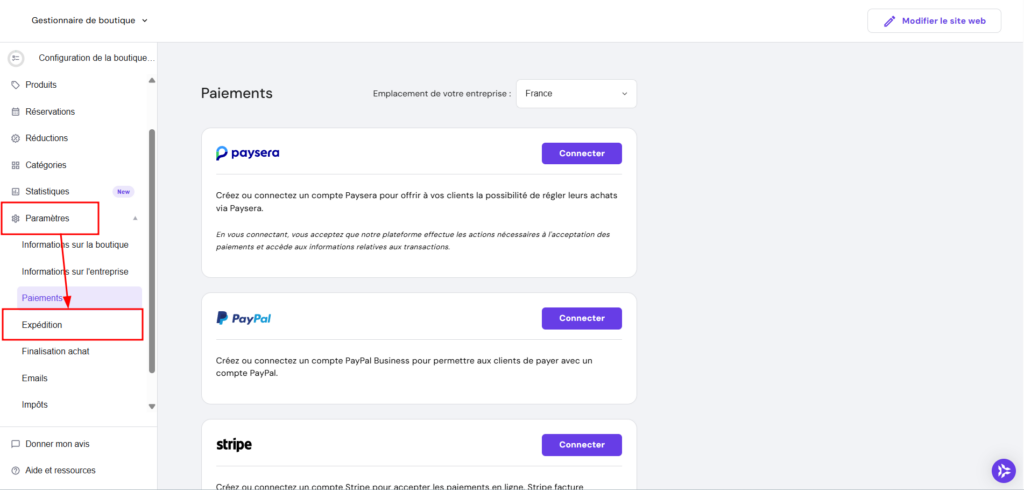Click Connecter for PayPal
Viewport: 1024px width, 490px height.
point(581,318)
